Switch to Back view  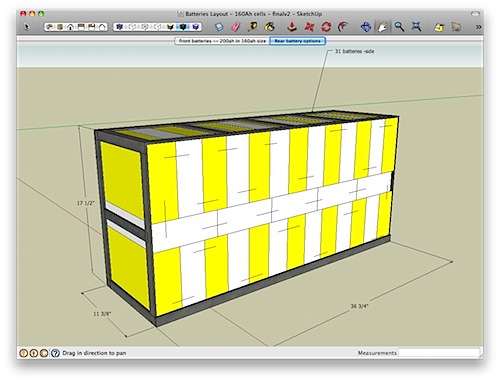[x=91, y=27]
